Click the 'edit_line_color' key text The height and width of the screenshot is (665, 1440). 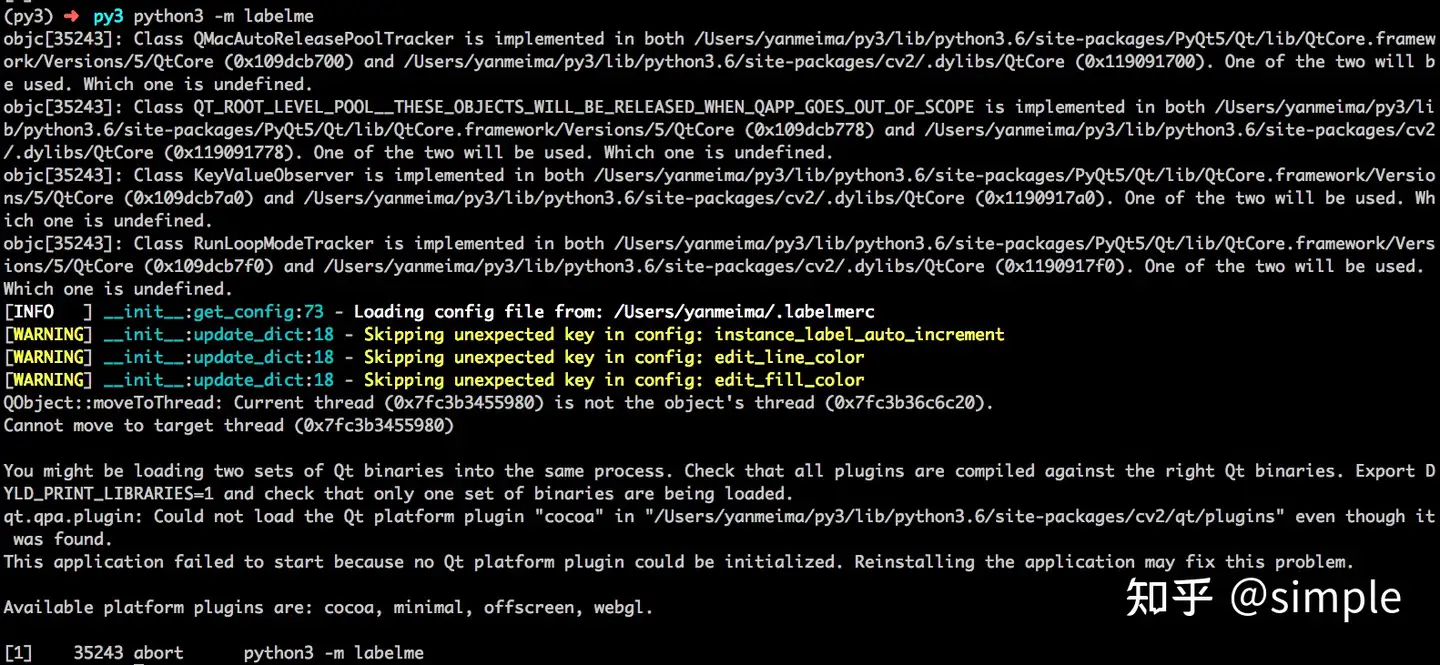(789, 357)
